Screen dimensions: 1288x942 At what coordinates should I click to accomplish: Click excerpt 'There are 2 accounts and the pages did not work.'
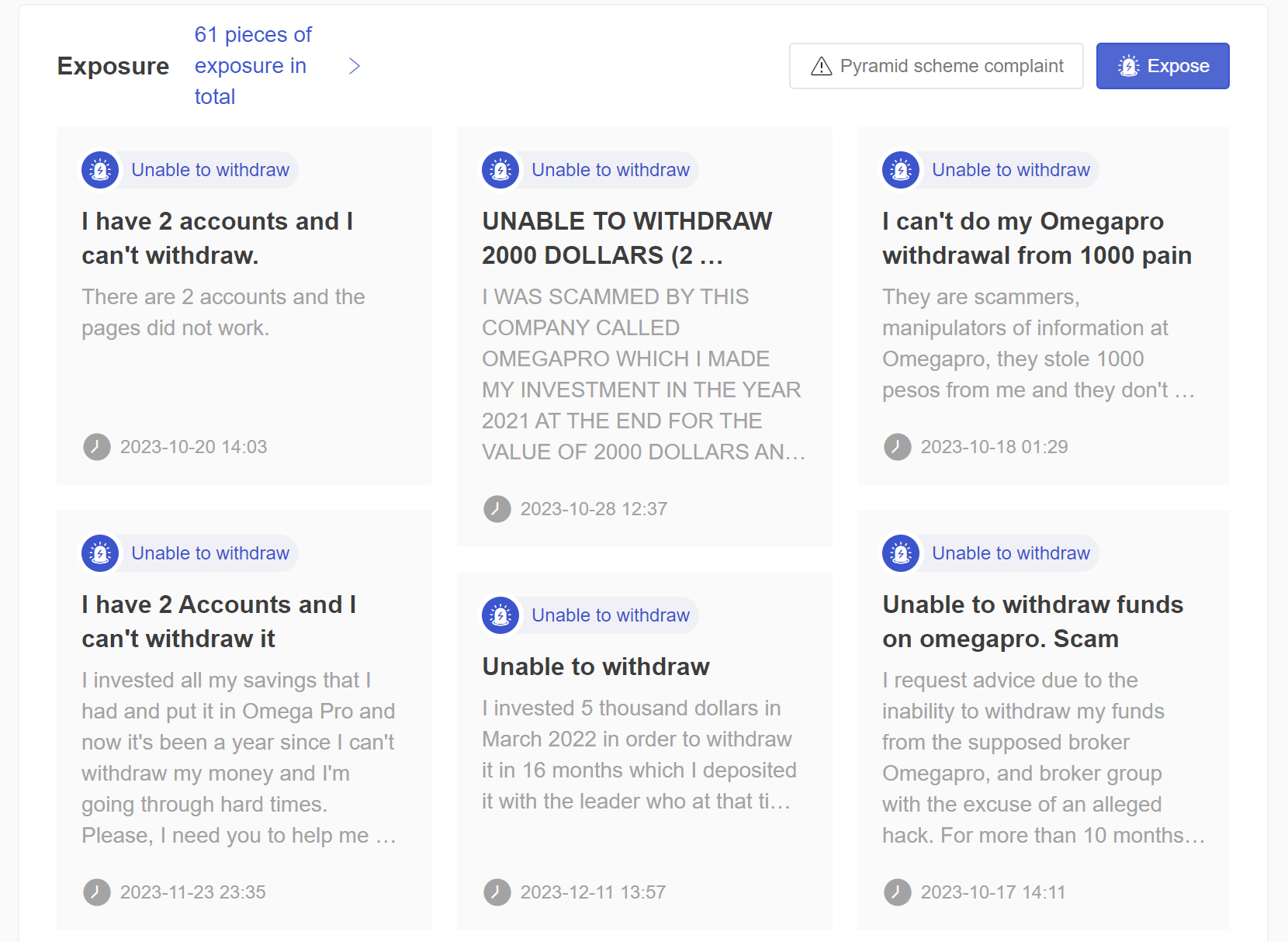tap(223, 313)
